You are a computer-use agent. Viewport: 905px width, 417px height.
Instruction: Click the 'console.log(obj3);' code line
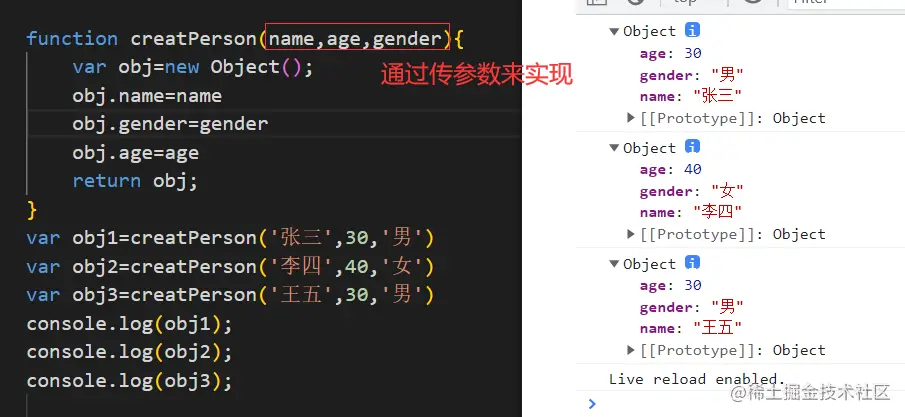click(x=129, y=381)
